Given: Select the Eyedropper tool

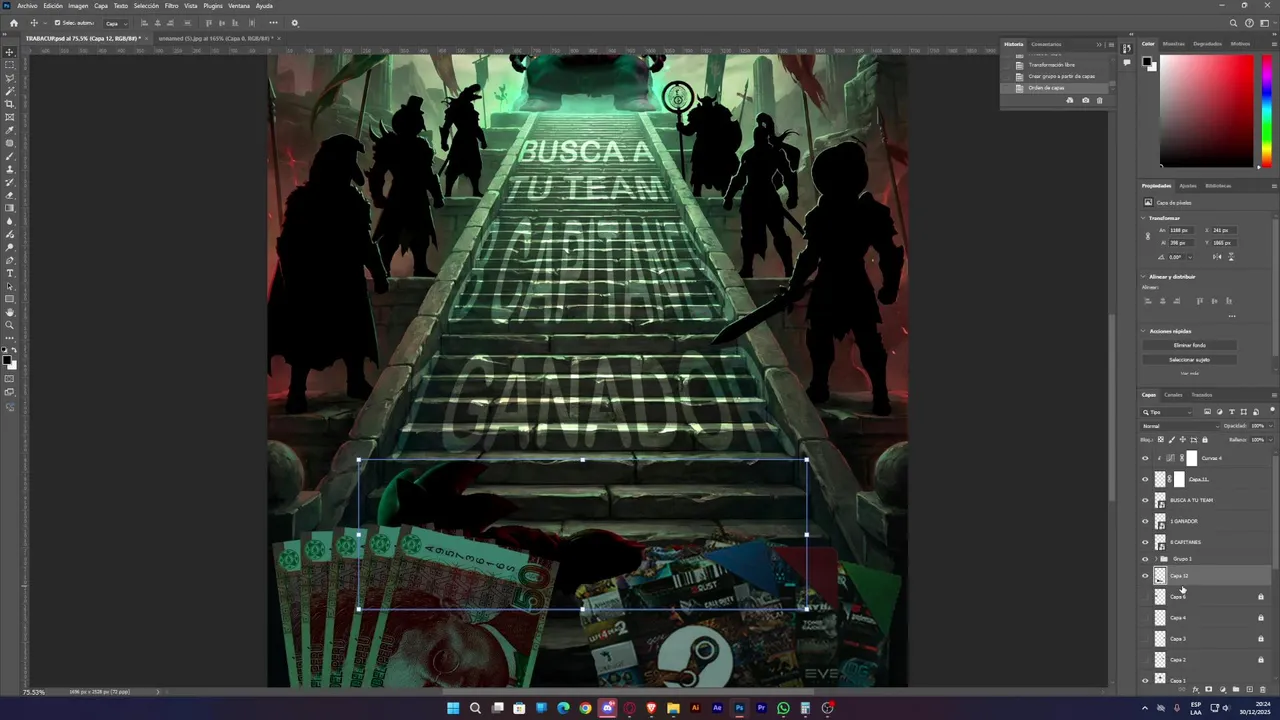Looking at the screenshot, I should click(10, 130).
